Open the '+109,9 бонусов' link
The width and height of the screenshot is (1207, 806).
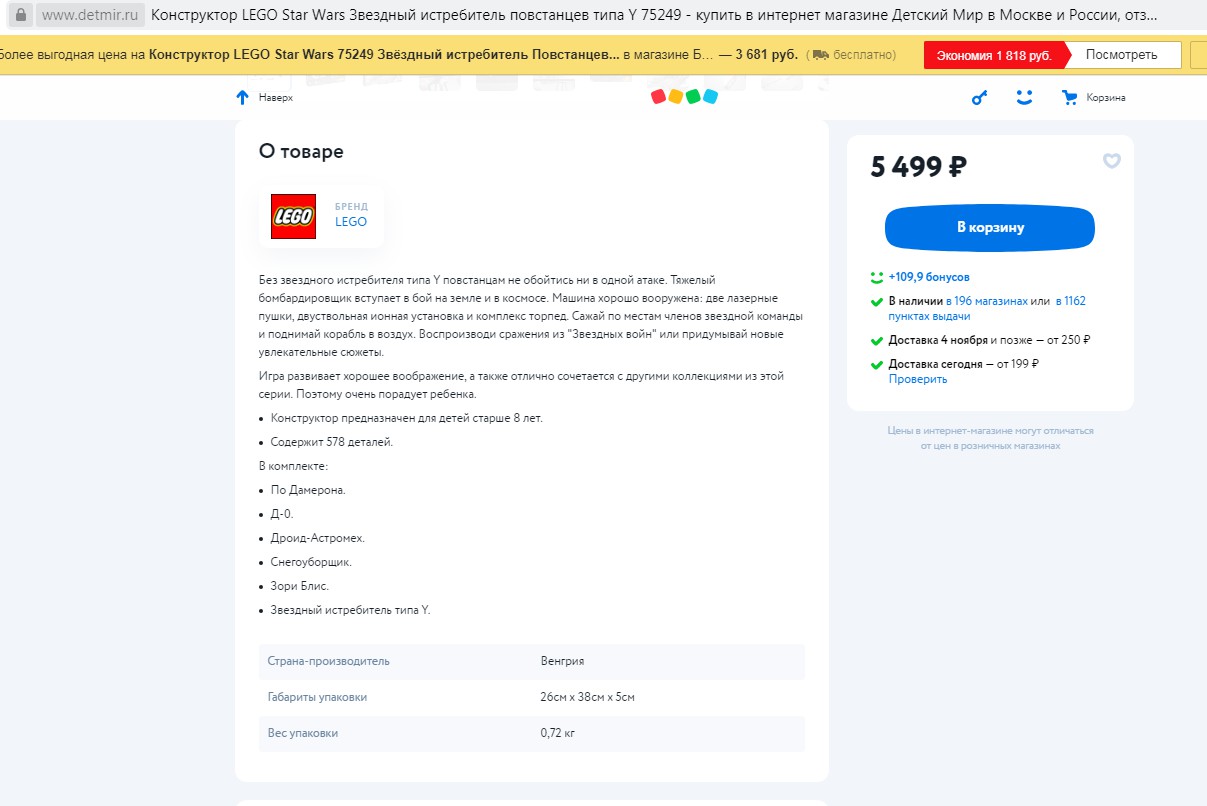pyautogui.click(x=929, y=277)
